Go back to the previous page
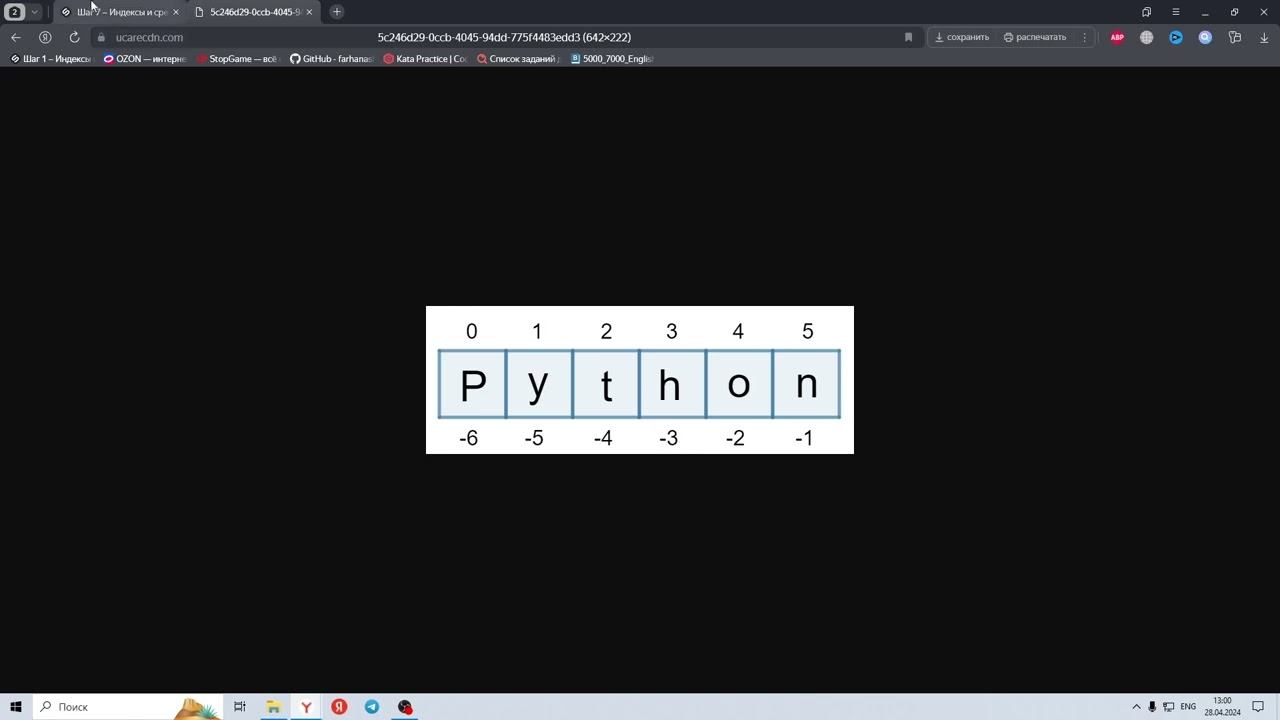Screen dimensions: 1280x720 tap(16, 37)
